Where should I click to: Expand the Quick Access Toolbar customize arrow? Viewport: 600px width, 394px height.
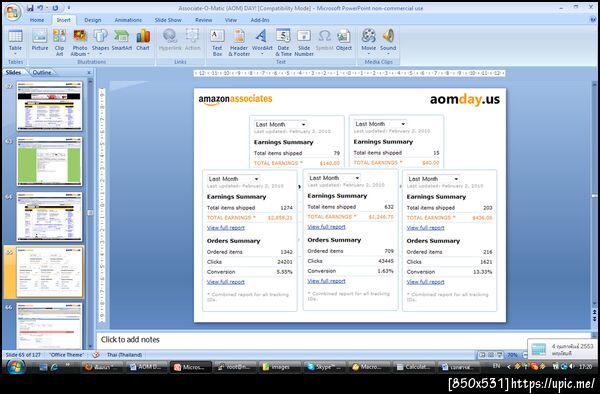[69, 8]
